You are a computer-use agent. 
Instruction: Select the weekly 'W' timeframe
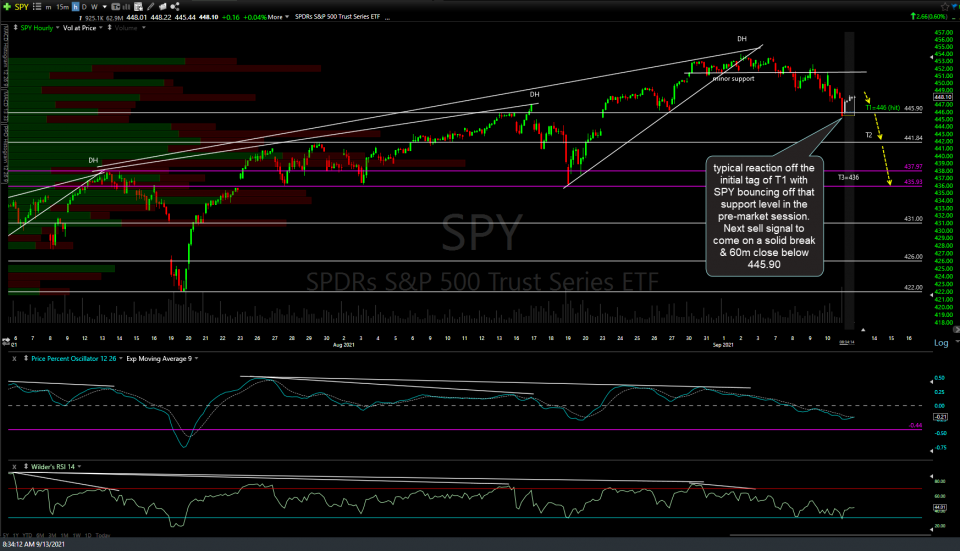coord(94,7)
